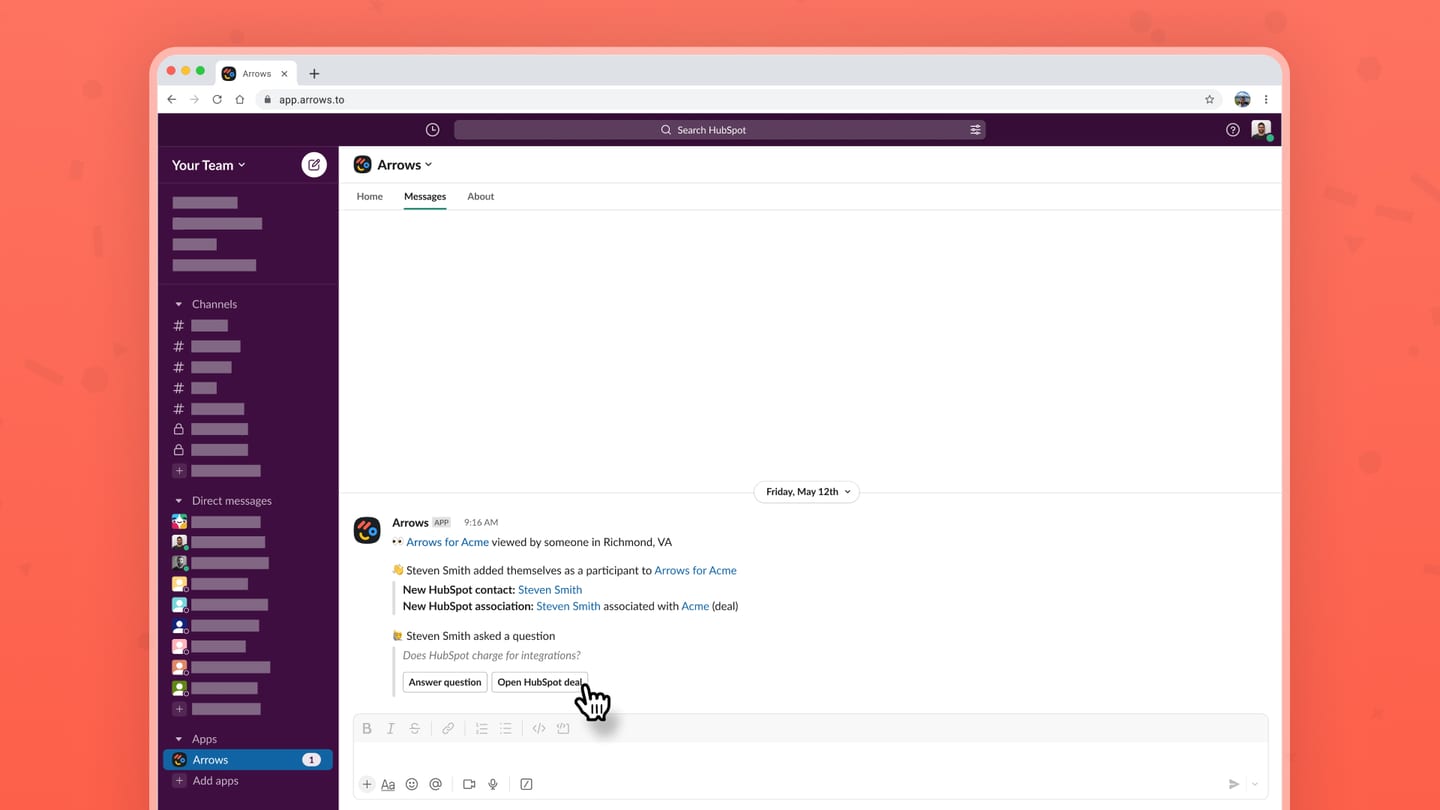This screenshot has width=1440, height=810.
Task: Insert a link using the link icon
Action: 448,729
